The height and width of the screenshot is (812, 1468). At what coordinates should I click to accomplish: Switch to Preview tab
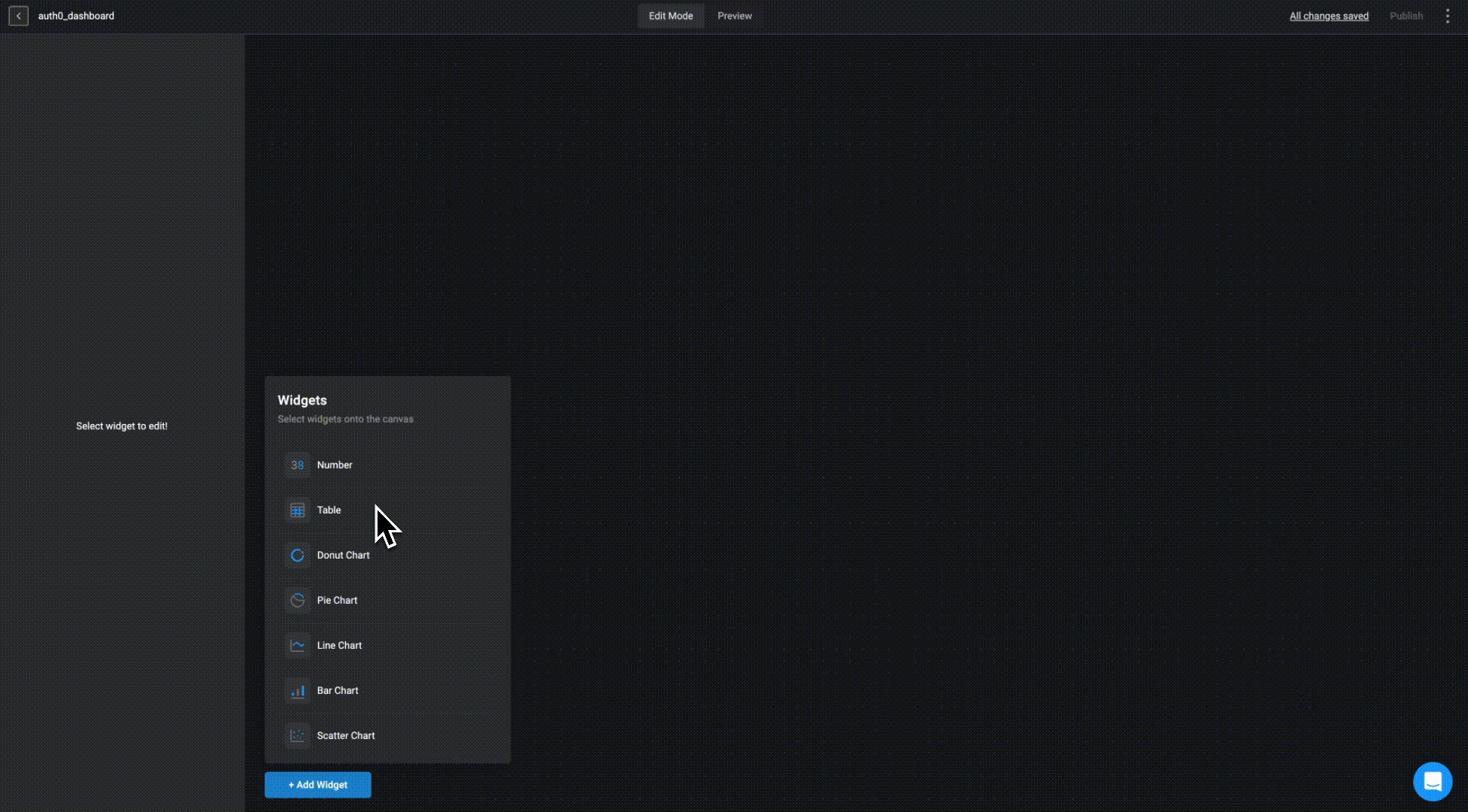(734, 16)
